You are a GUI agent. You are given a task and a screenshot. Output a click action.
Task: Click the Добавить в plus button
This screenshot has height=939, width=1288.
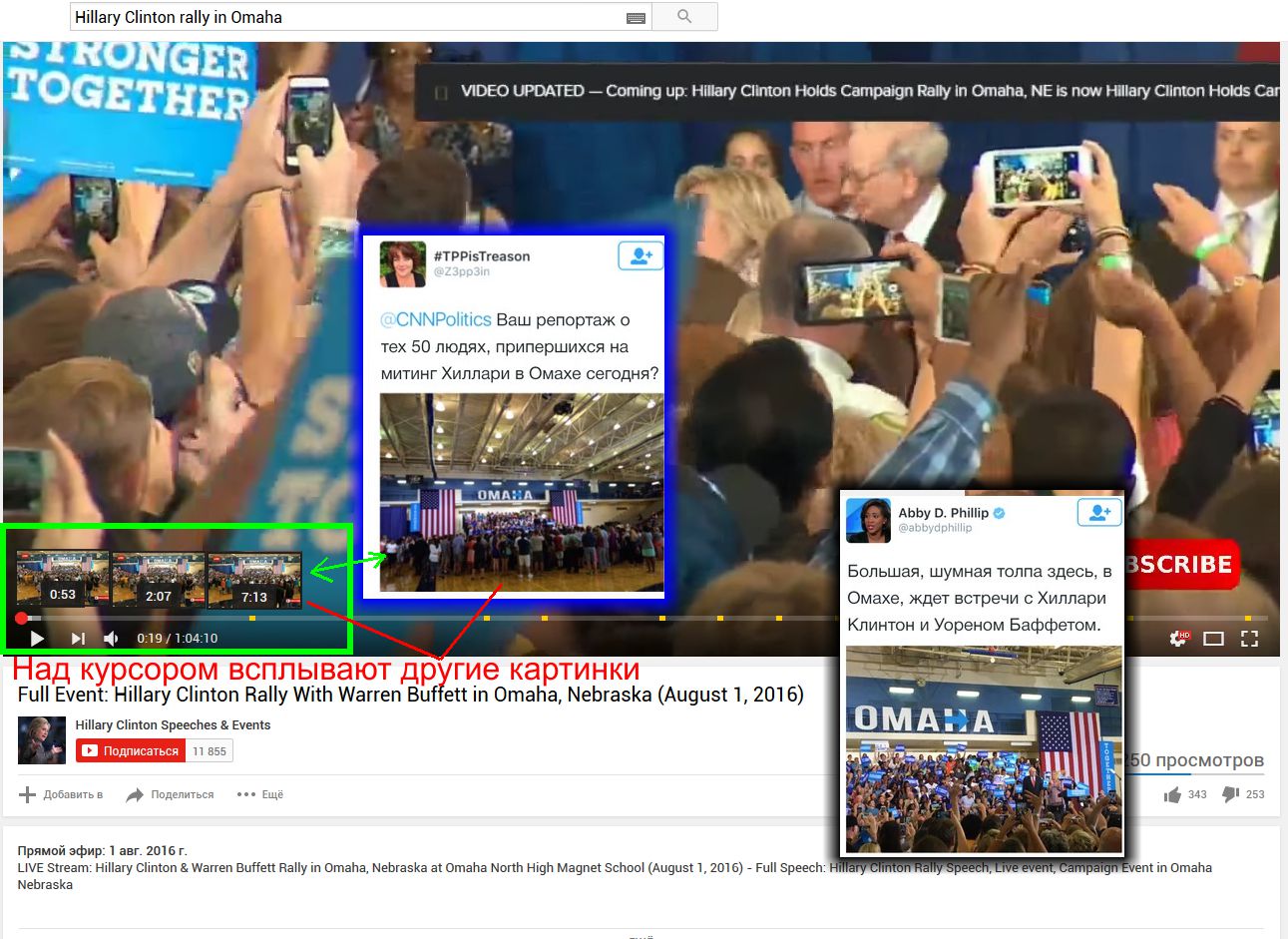pos(61,795)
